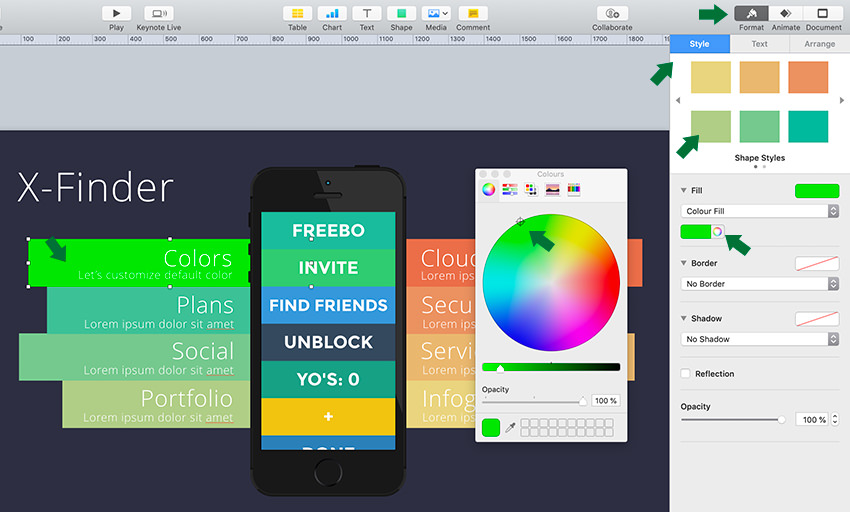The image size is (850, 512).
Task: Open colour wheel button beside fill swatch
Action: point(717,232)
